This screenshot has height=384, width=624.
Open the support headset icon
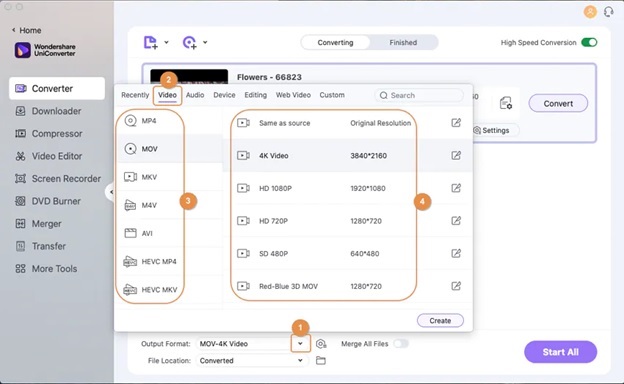point(608,12)
